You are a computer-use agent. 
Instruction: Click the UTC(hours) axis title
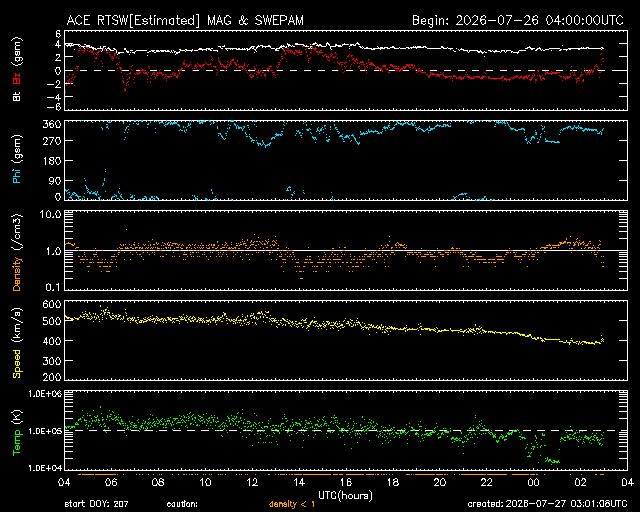[345, 496]
